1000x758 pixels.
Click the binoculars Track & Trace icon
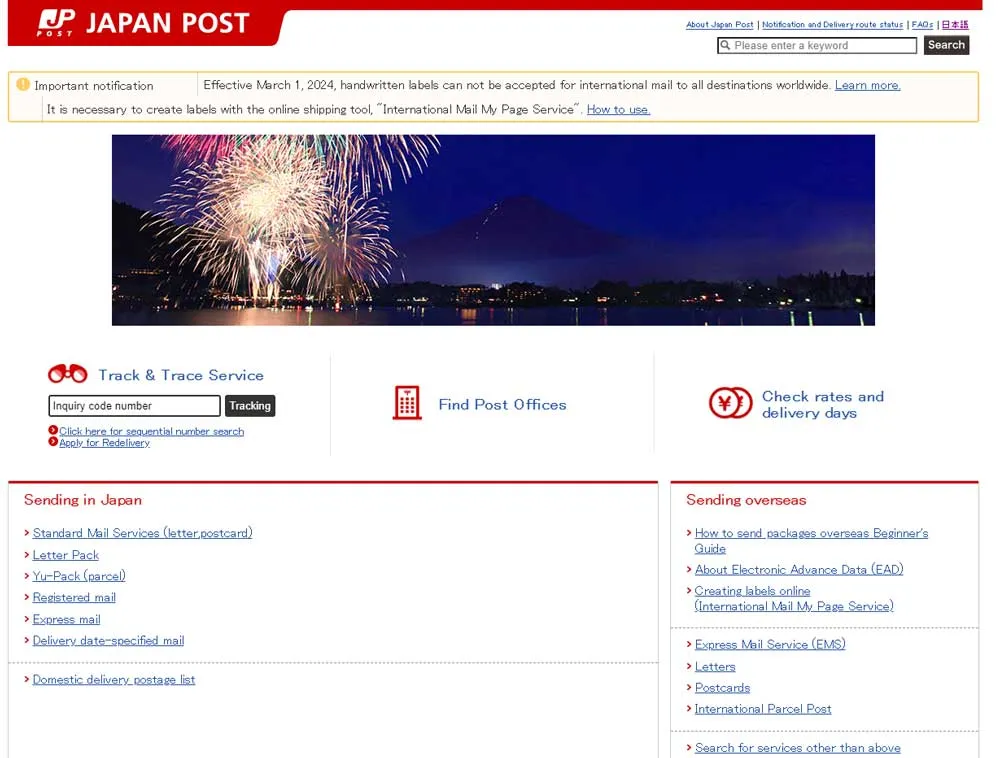tap(68, 374)
